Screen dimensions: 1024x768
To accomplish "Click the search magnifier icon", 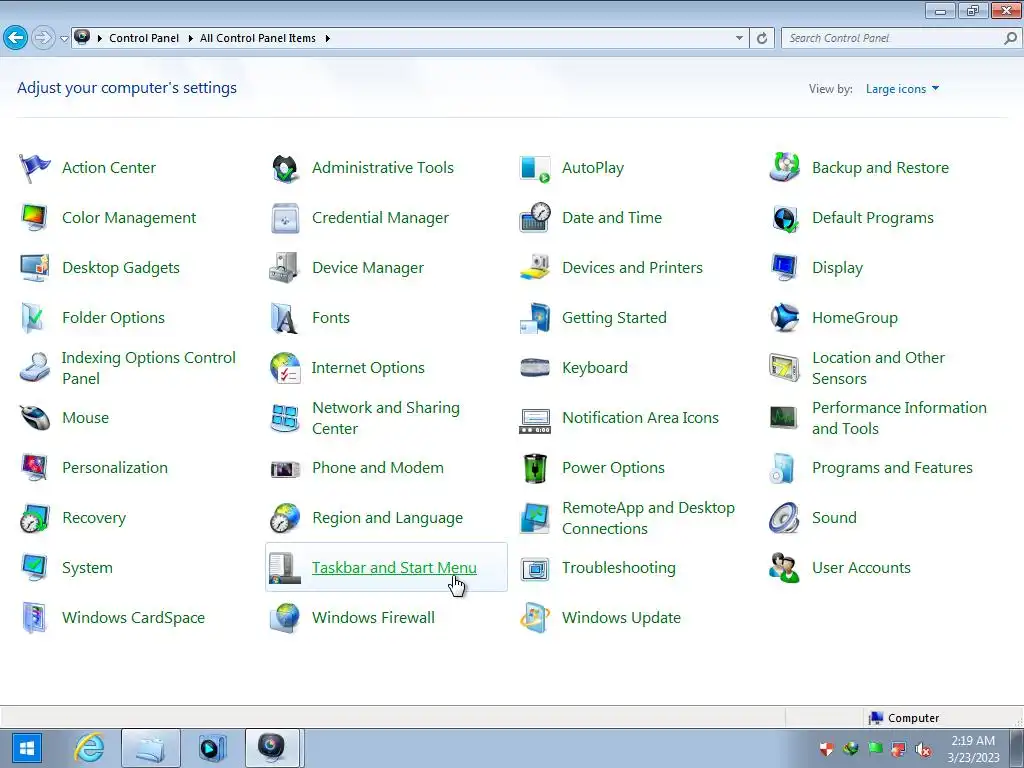I will point(1010,38).
